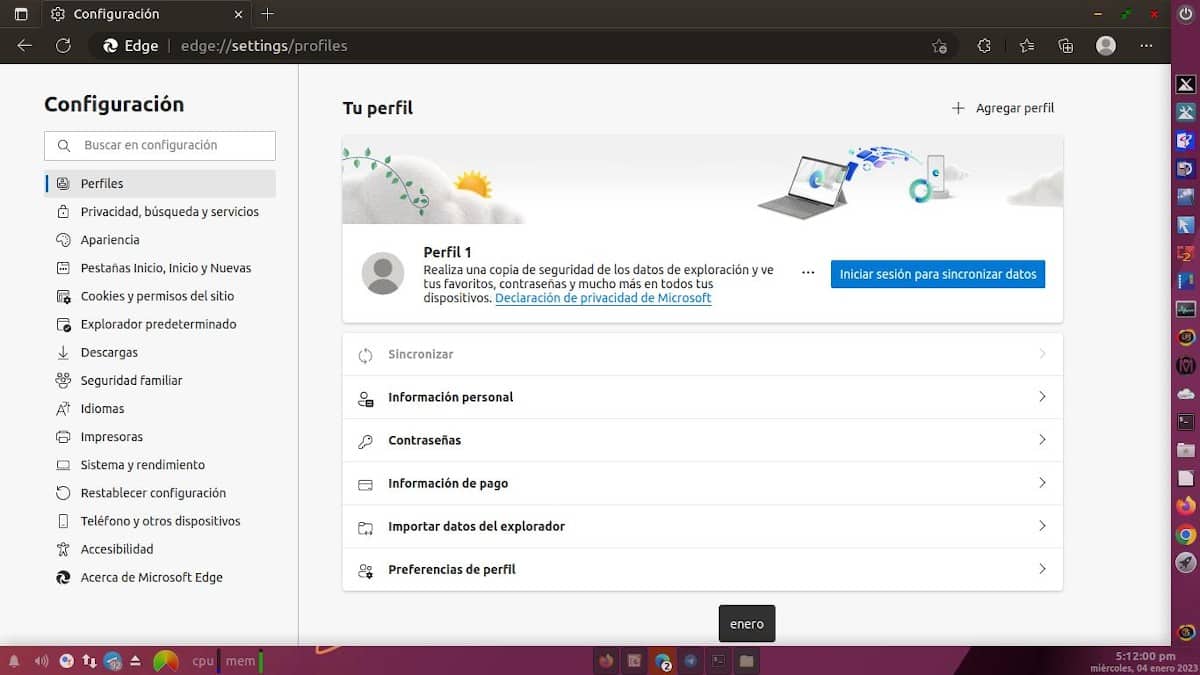Open the browser's three-dot main menu
Viewport: 1200px width, 675px height.
pos(1146,45)
